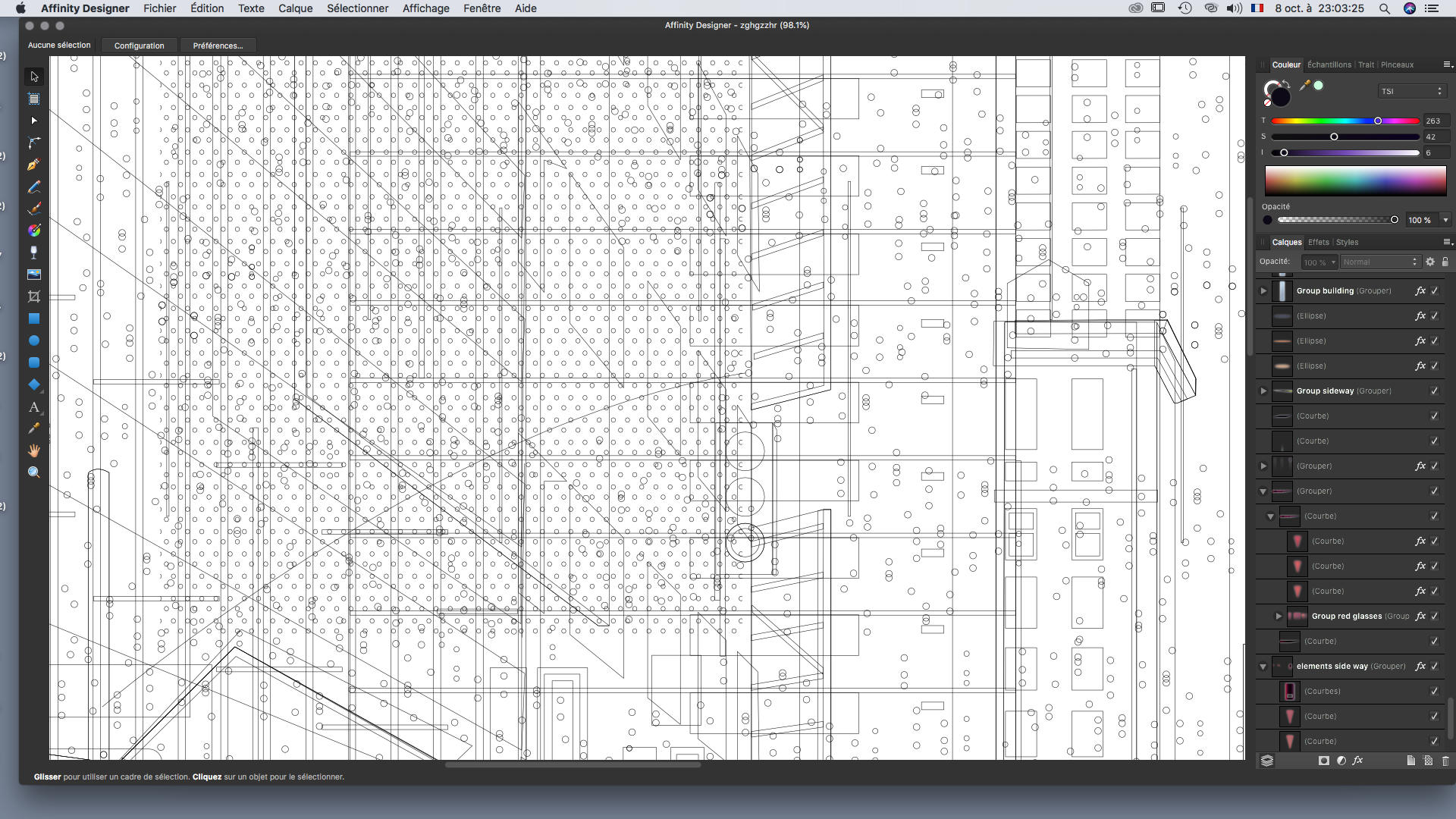Open the Calque menu
Screen dimensions: 1456x819
tap(295, 8)
